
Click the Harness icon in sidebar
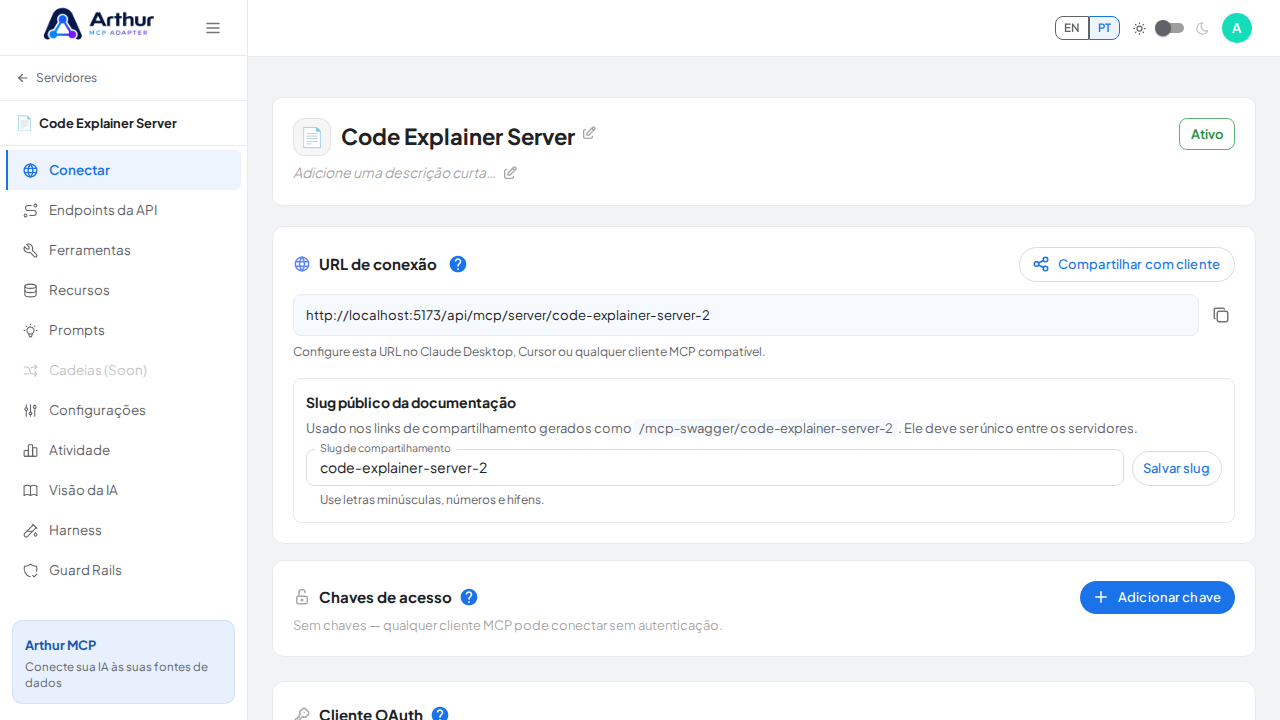31,530
